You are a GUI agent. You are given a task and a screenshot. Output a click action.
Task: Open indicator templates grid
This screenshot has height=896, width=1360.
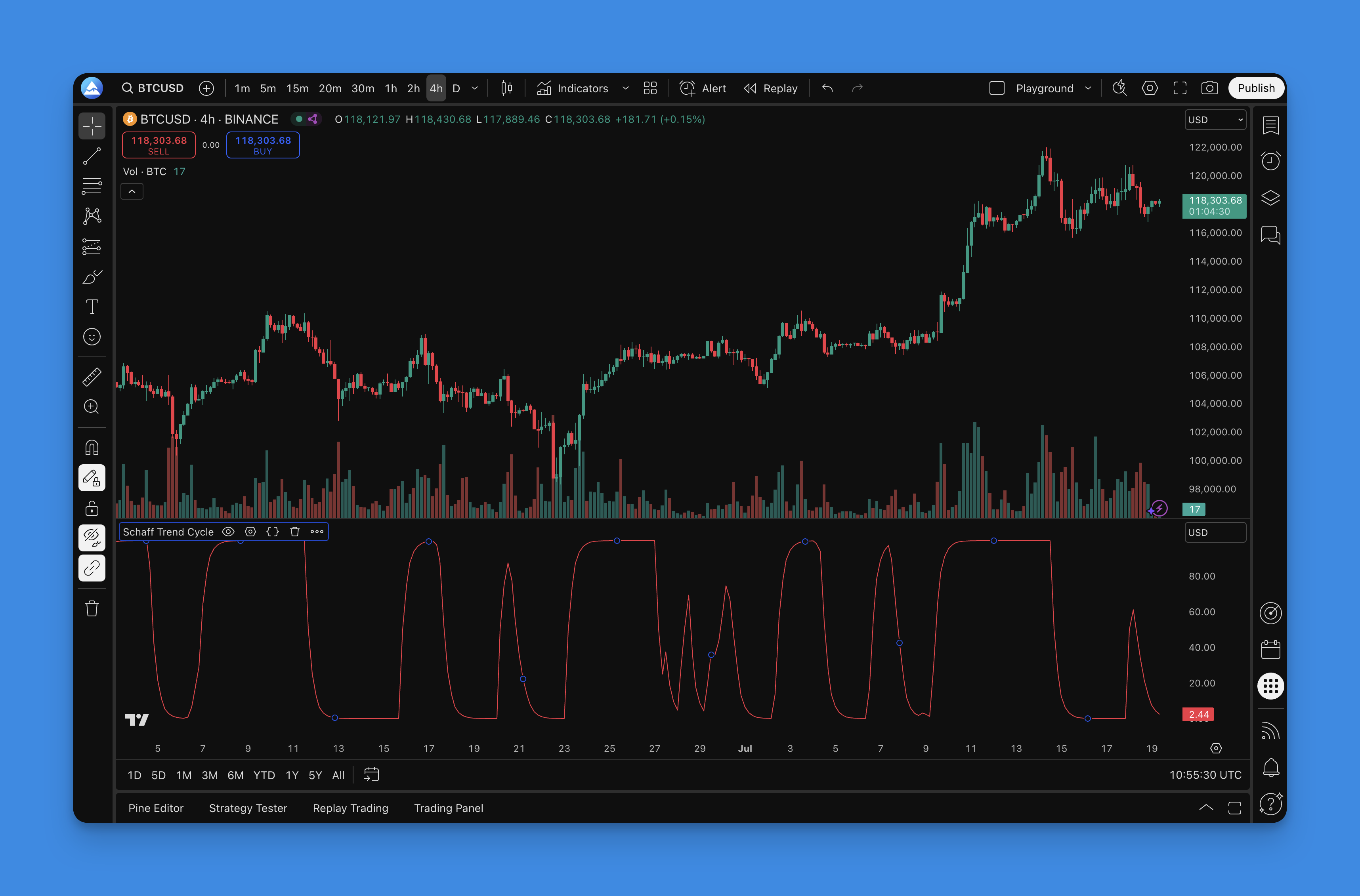[x=650, y=88]
